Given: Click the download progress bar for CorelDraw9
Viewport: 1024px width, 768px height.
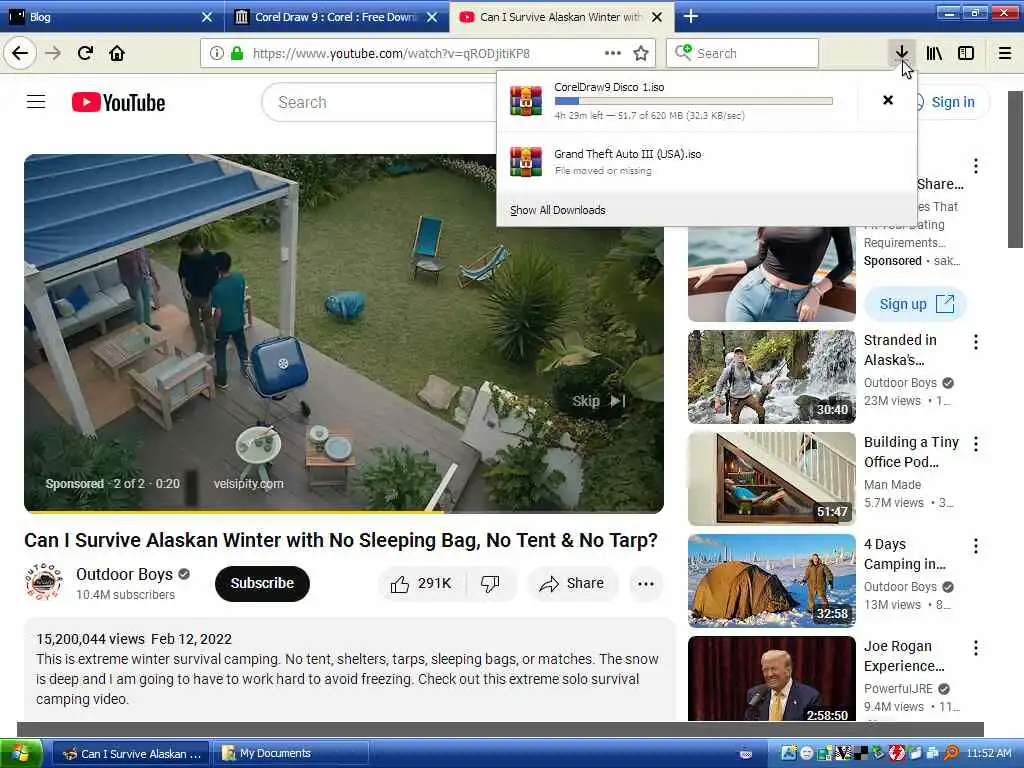Looking at the screenshot, I should [x=694, y=101].
